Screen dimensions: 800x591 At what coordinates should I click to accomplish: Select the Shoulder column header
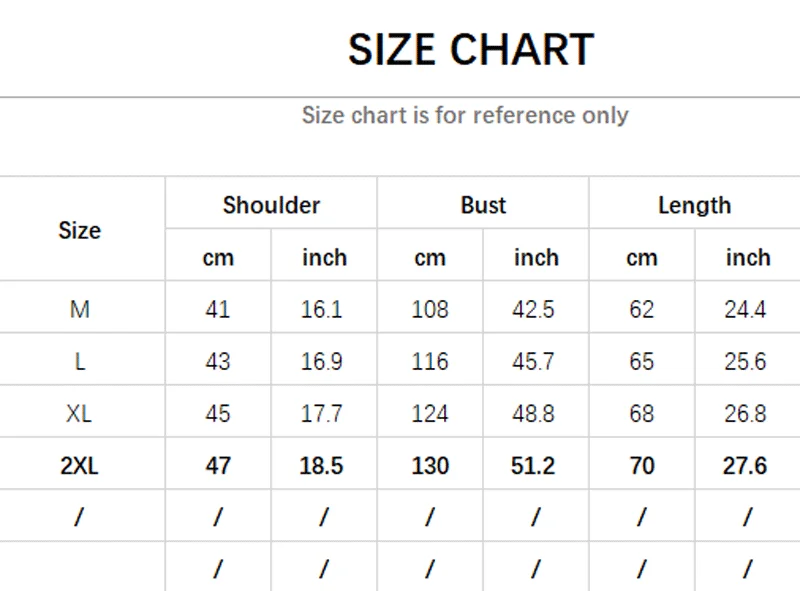click(271, 205)
